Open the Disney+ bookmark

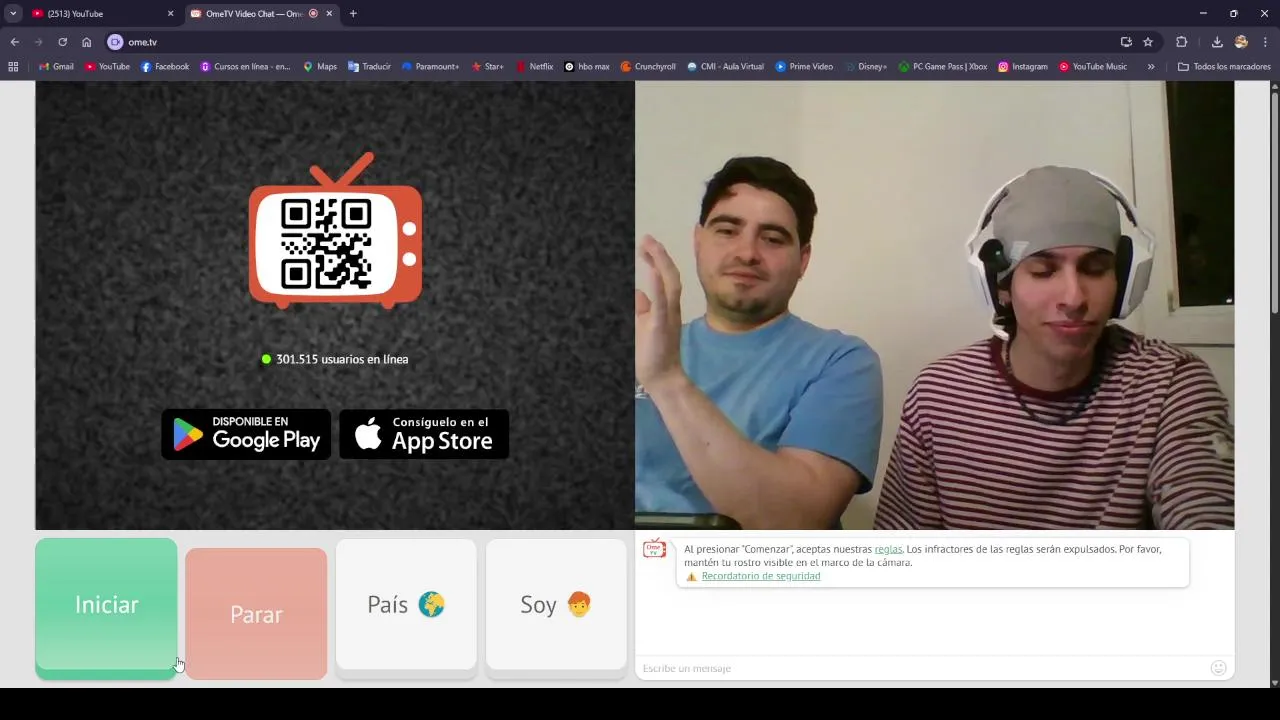click(x=866, y=67)
